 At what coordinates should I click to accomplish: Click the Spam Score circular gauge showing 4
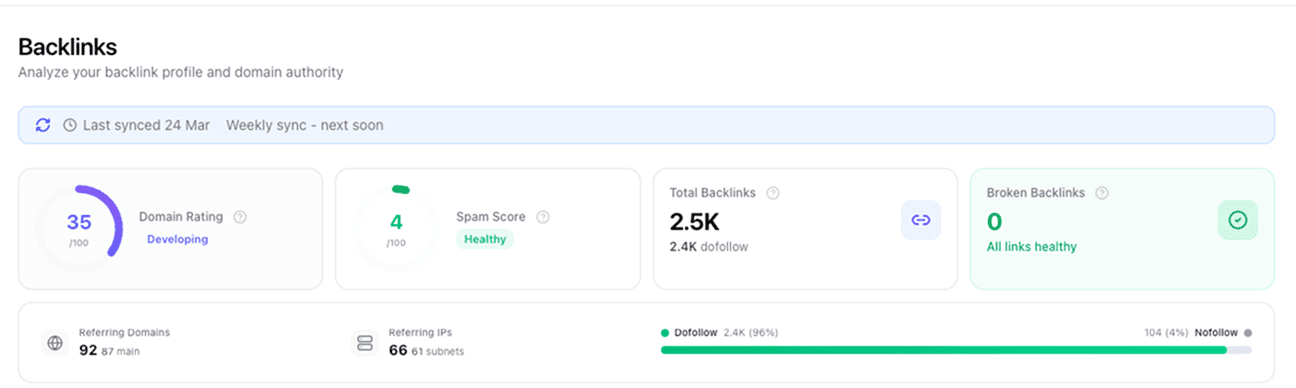396,229
